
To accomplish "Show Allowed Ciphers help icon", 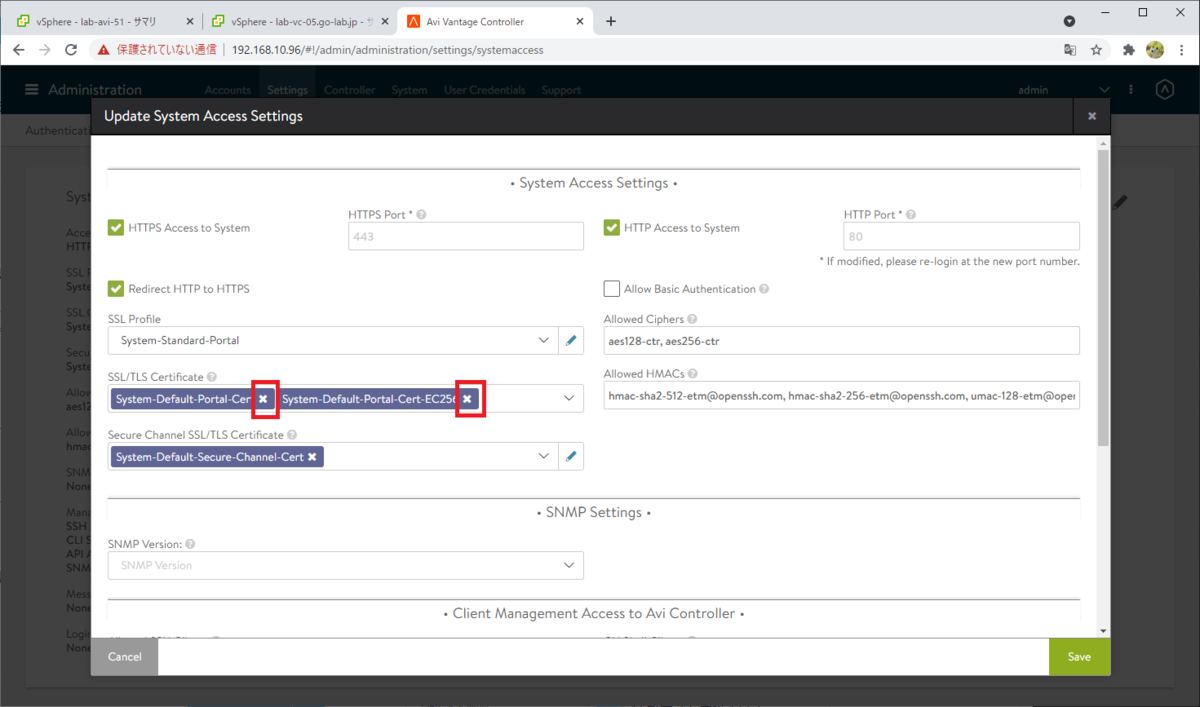I will point(692,319).
